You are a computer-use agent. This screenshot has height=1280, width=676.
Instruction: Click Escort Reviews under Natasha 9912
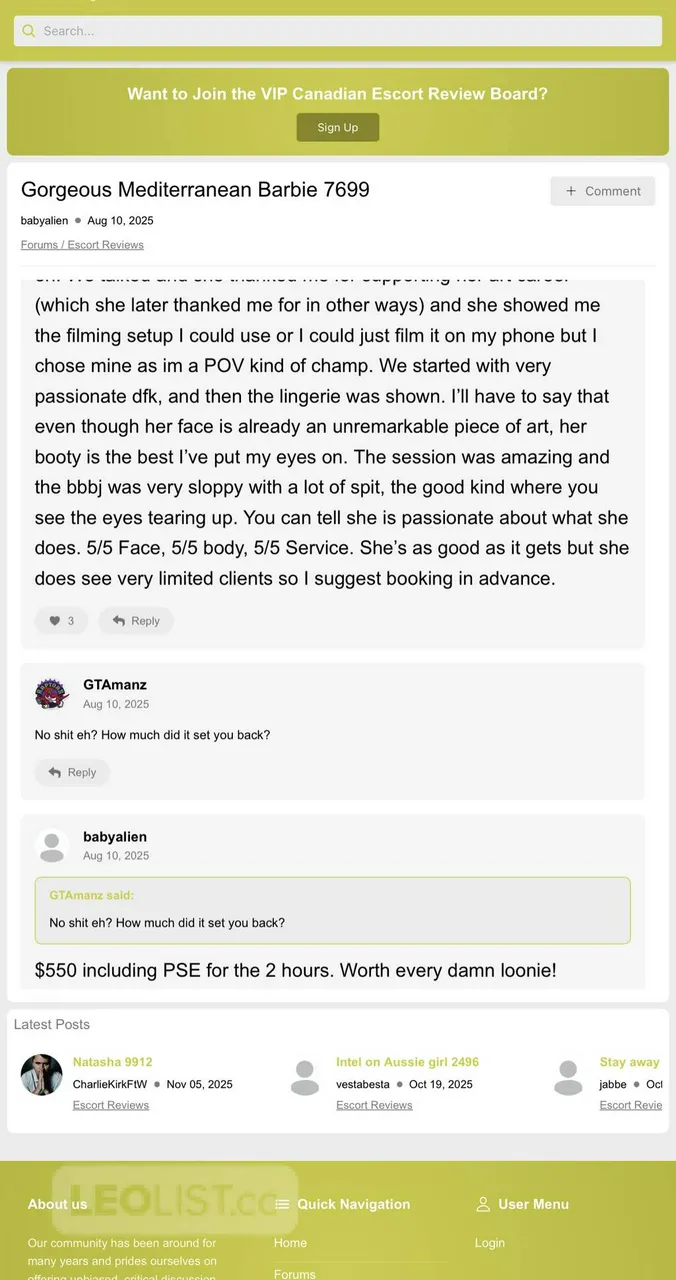click(x=111, y=1105)
